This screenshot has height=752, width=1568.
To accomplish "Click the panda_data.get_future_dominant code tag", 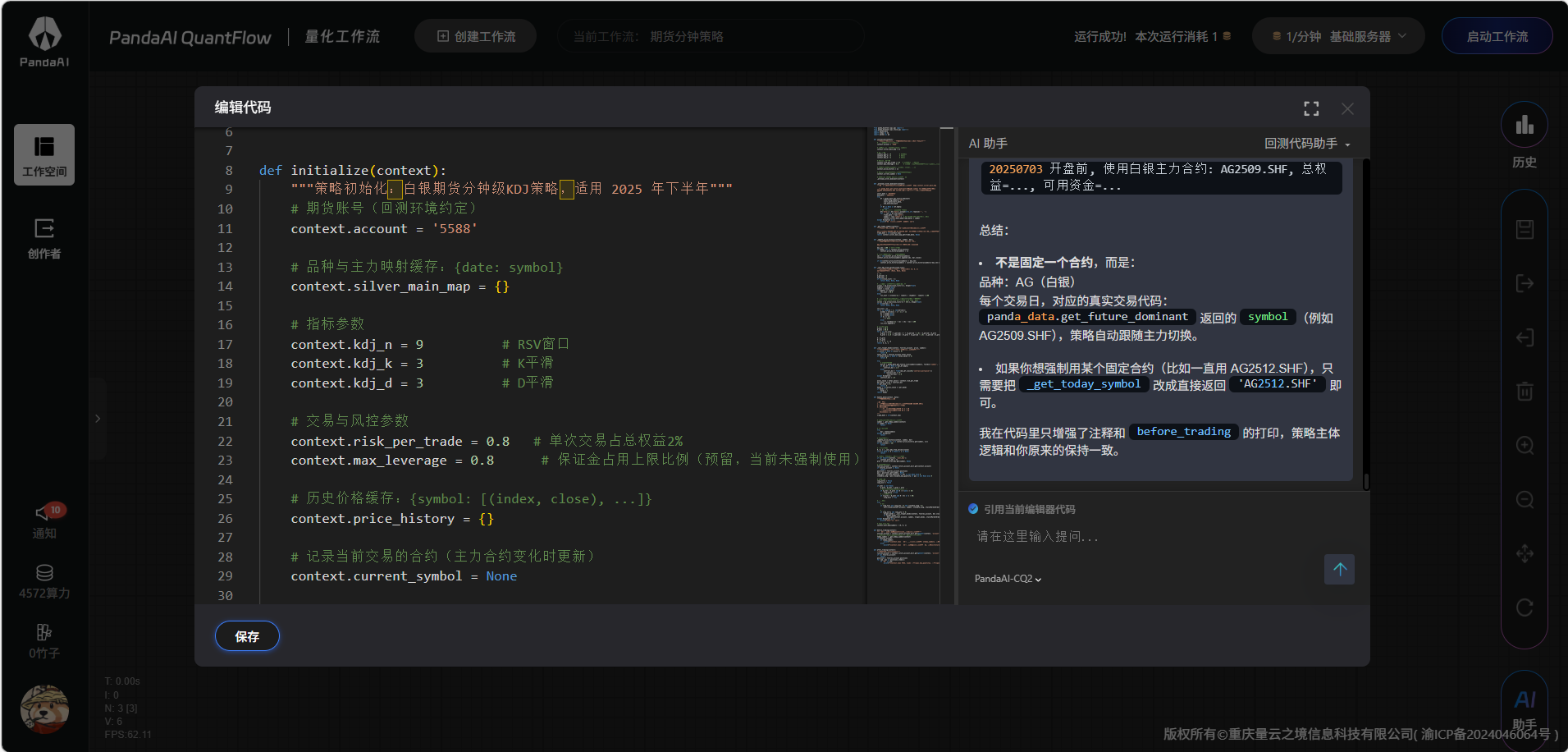I will click(1087, 317).
